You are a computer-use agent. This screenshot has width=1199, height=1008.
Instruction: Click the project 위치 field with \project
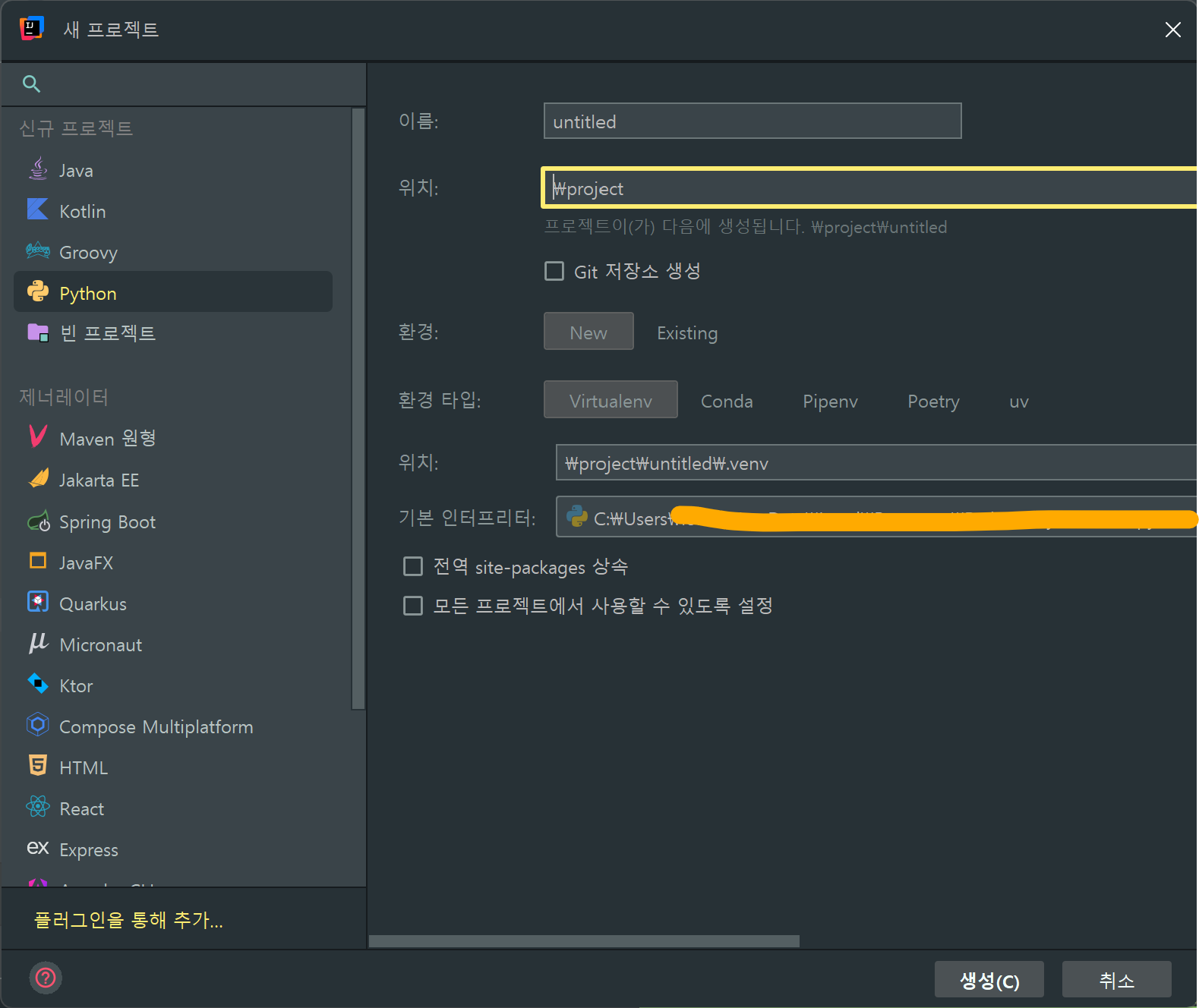pyautogui.click(x=870, y=187)
